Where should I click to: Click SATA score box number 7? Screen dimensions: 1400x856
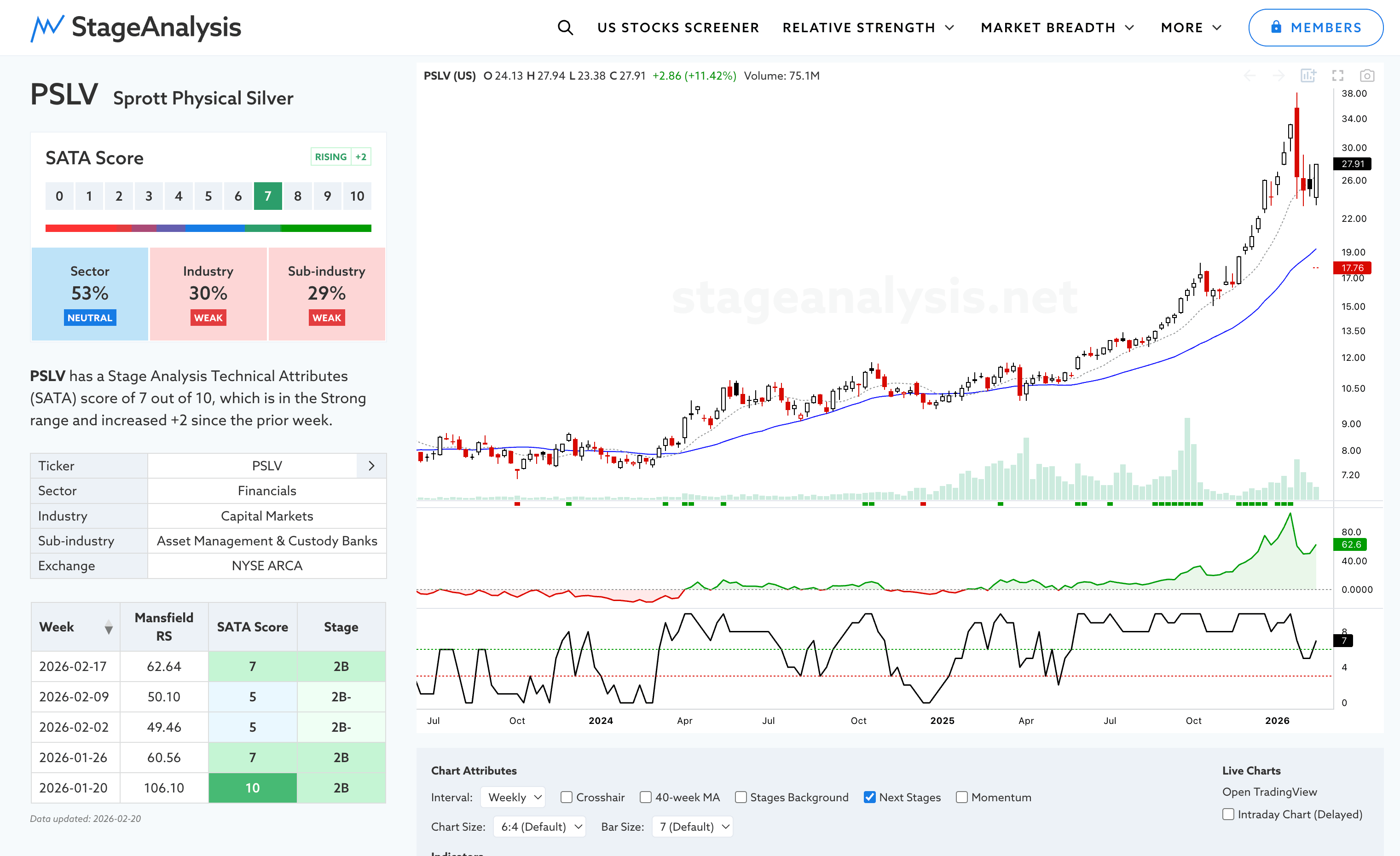point(267,196)
